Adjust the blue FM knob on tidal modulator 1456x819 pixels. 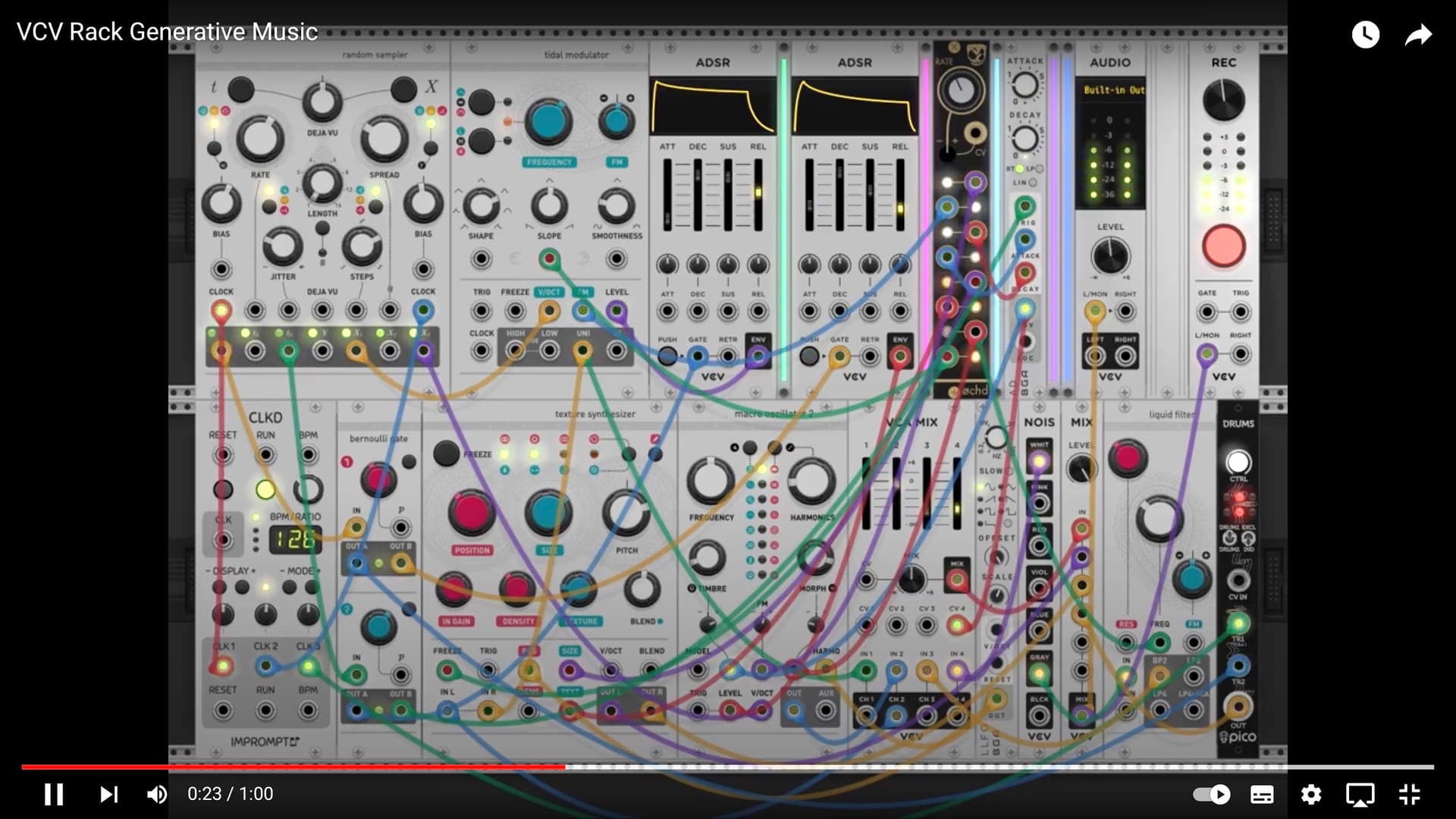click(x=617, y=121)
